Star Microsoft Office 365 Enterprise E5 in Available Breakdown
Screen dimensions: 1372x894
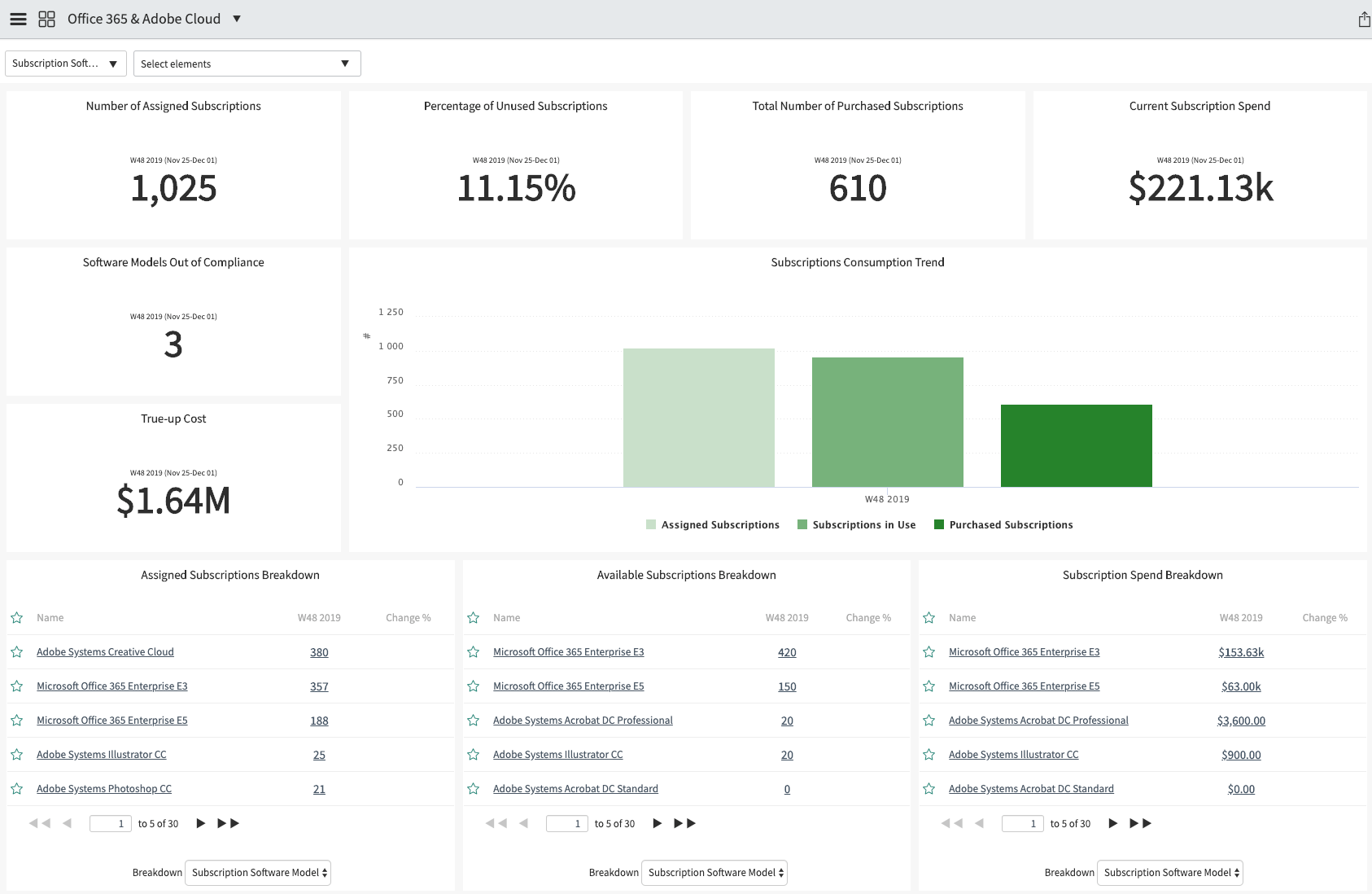click(473, 686)
